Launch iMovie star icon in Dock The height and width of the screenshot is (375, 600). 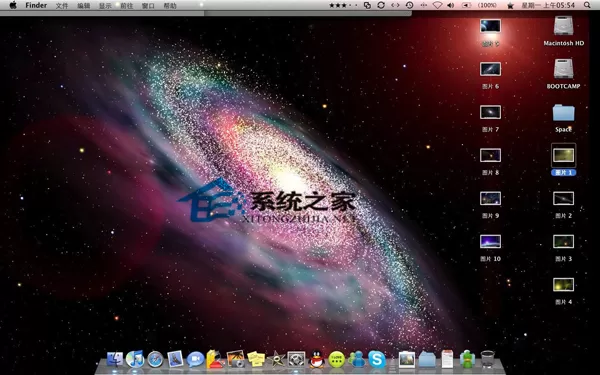(x=276, y=359)
